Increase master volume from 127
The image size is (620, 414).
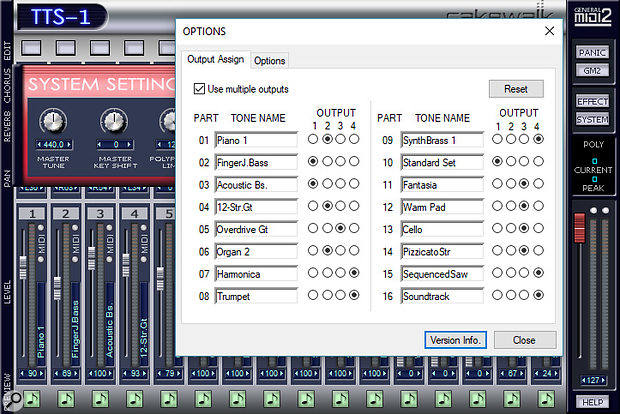pyautogui.click(x=603, y=380)
